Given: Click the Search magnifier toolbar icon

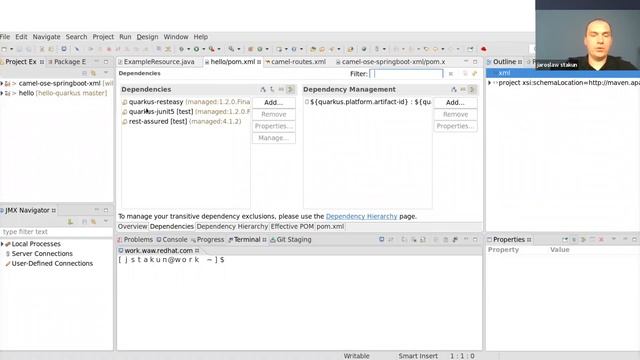Looking at the screenshot, I should point(231,49).
